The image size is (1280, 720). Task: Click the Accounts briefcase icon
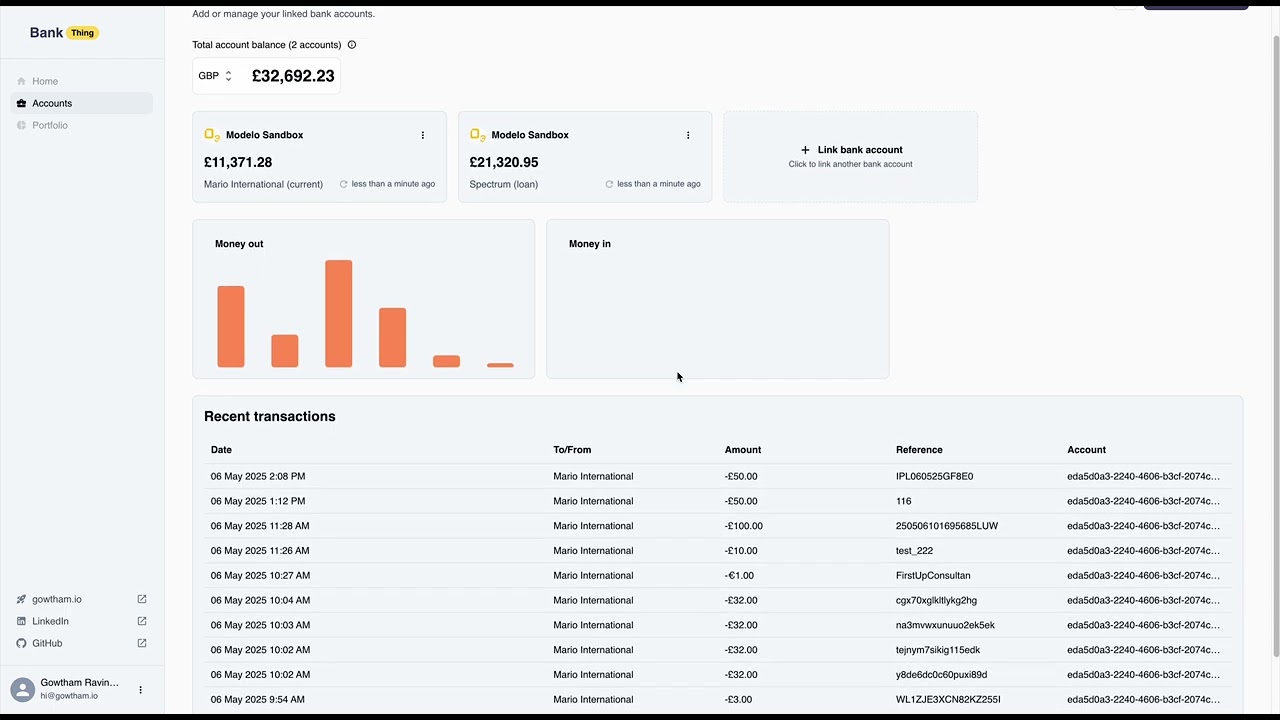(21, 103)
